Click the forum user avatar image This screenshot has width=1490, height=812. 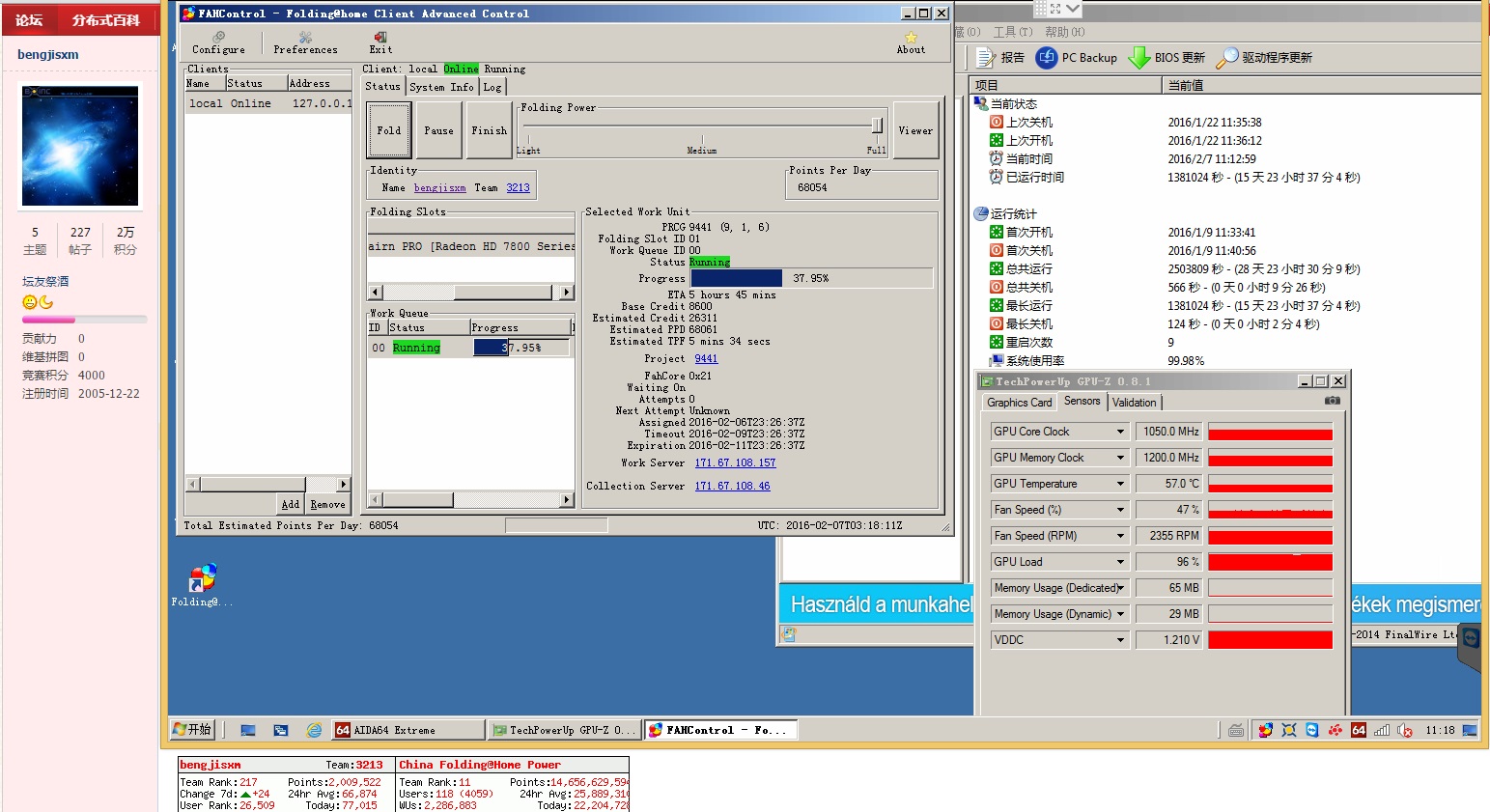click(80, 146)
